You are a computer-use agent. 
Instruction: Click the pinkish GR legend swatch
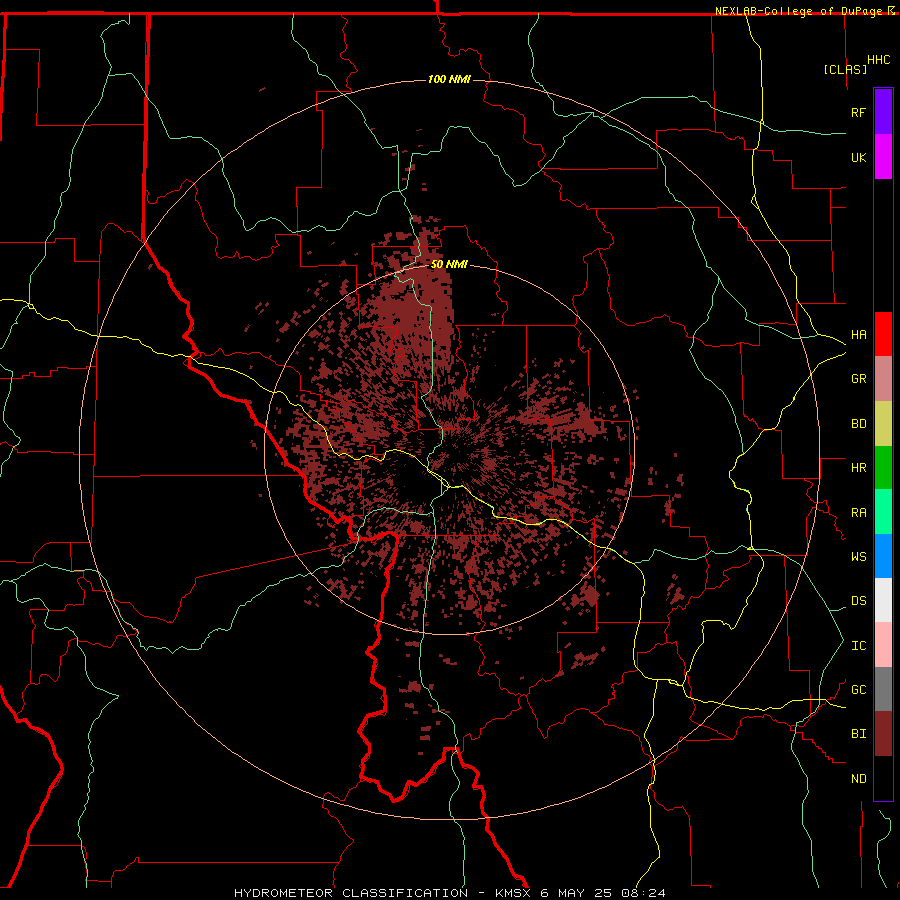click(x=883, y=379)
